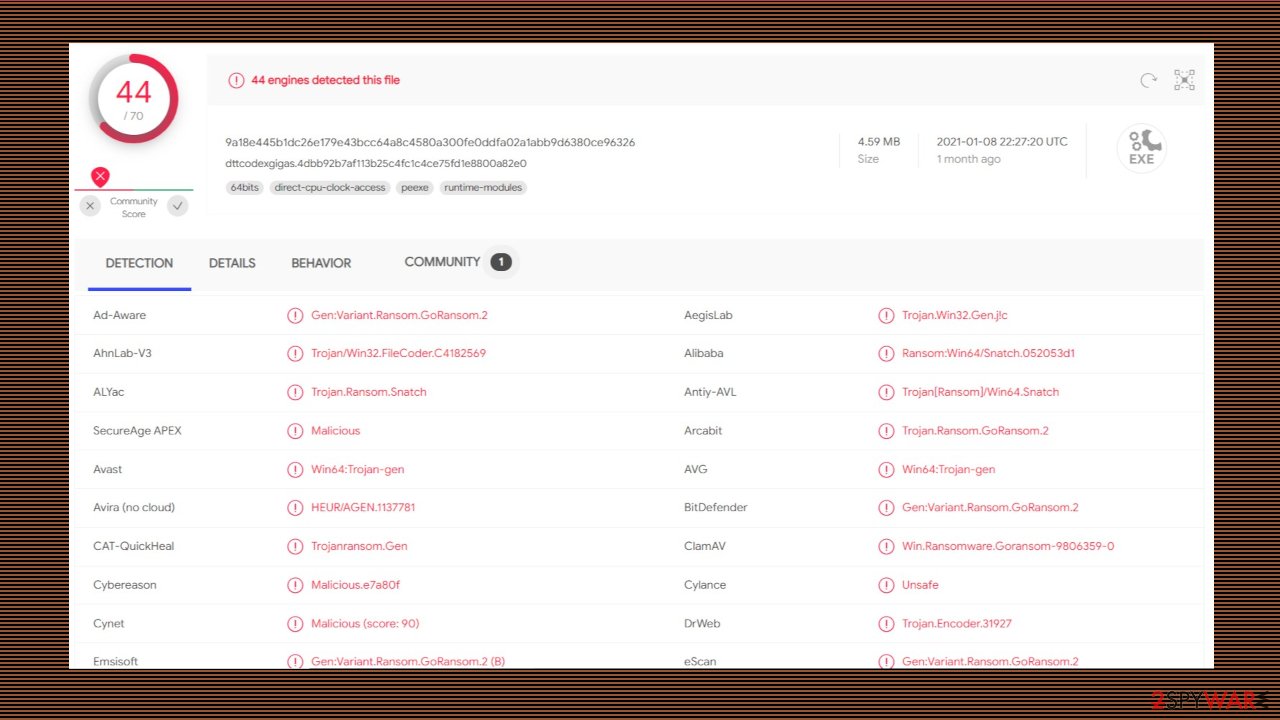
Task: Open the similarity graph icon
Action: pos(1185,80)
